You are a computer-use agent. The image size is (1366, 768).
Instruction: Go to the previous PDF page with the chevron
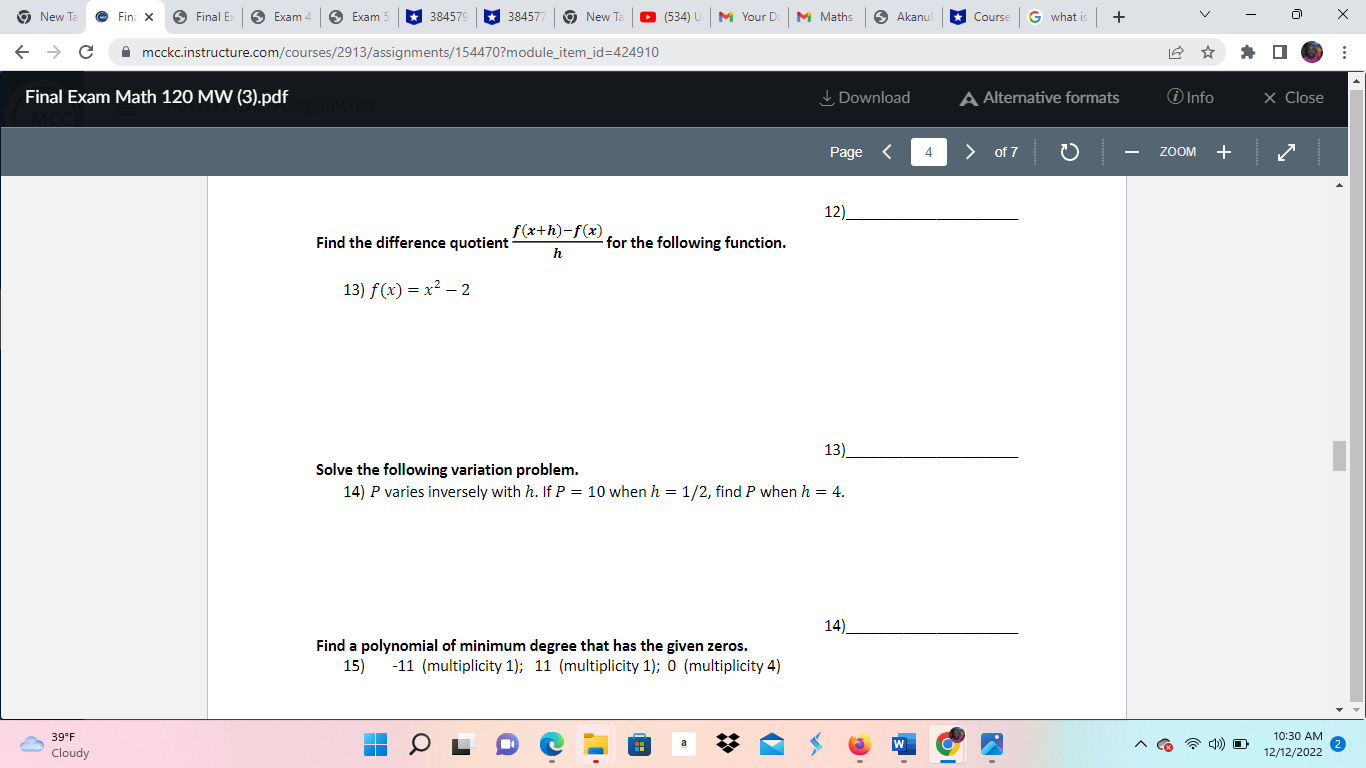coord(886,151)
